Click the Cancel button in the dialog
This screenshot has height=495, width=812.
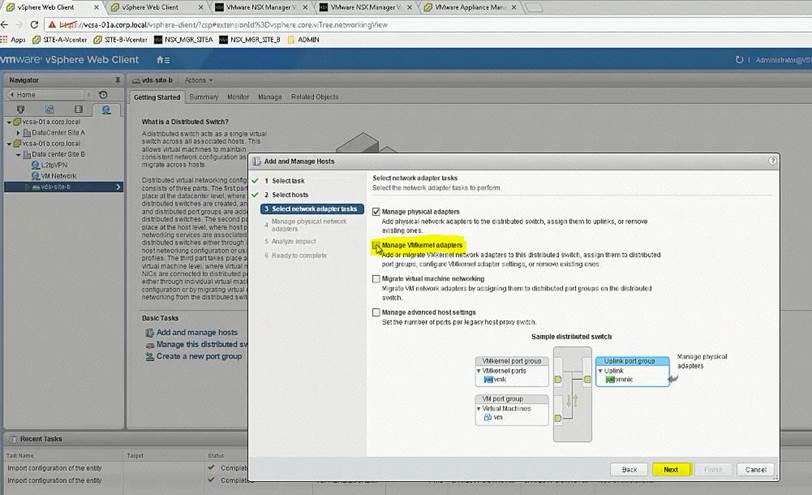755,468
